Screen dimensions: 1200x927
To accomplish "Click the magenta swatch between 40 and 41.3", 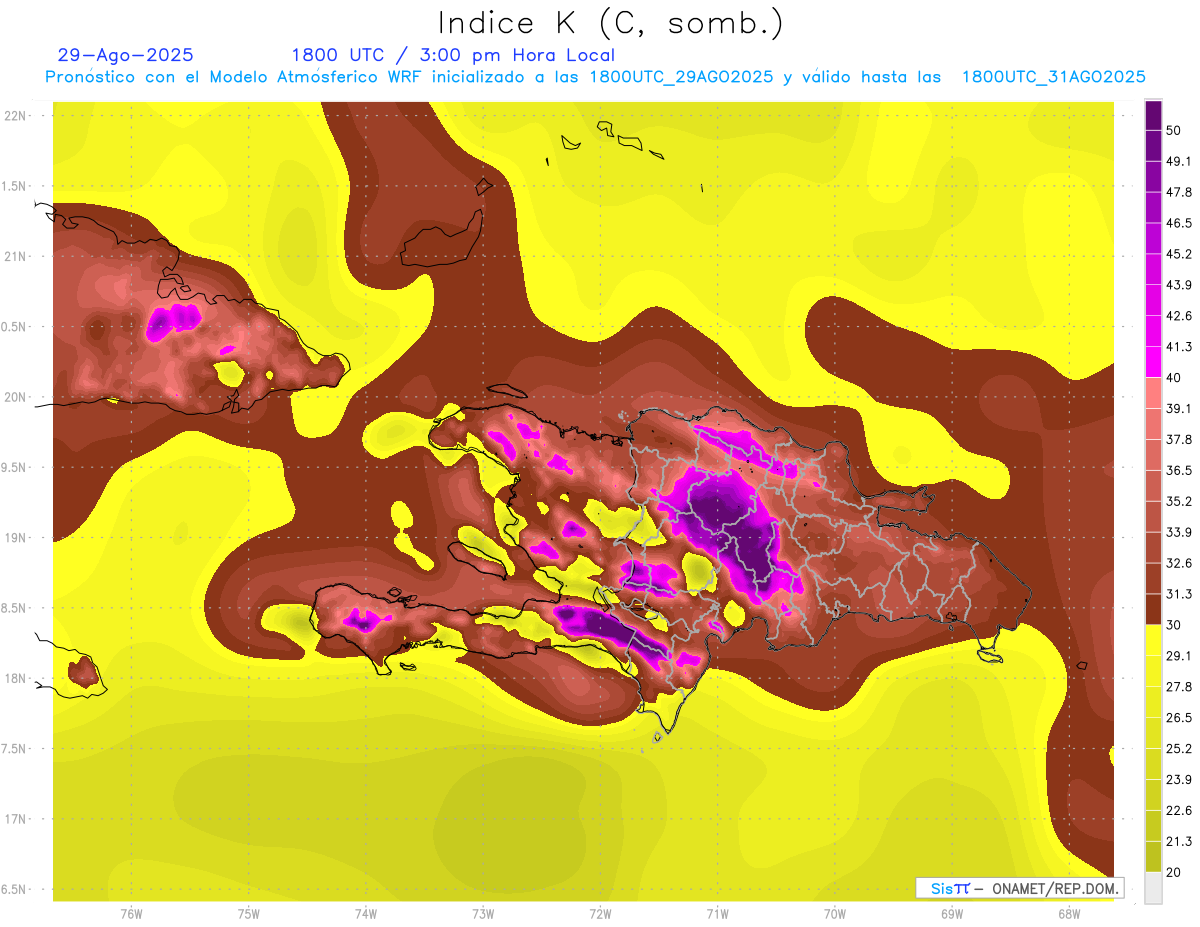I will coord(1153,362).
